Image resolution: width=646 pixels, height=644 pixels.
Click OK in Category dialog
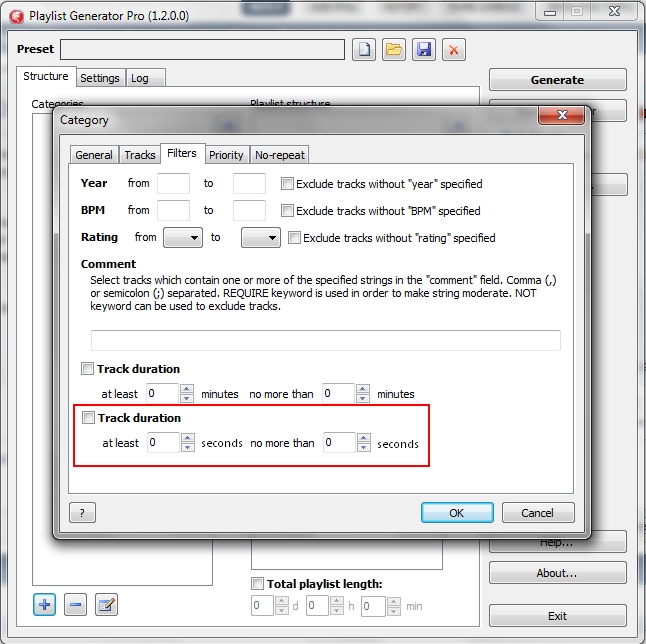pyautogui.click(x=457, y=513)
